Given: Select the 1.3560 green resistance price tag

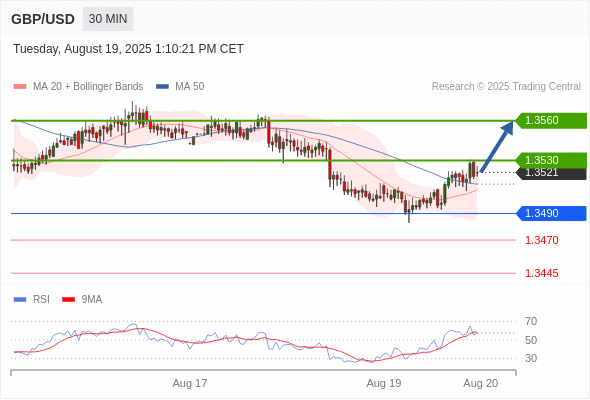Looking at the screenshot, I should point(551,121).
